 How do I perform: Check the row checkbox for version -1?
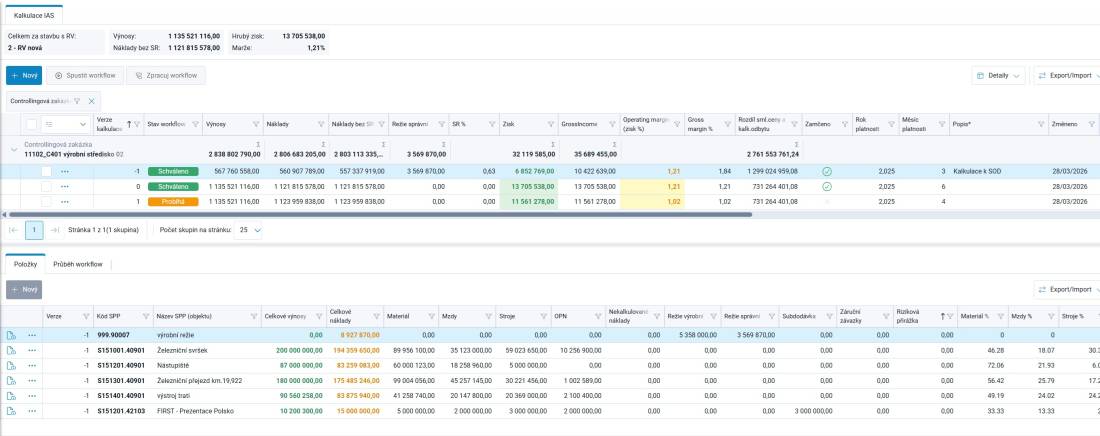pyautogui.click(x=46, y=171)
